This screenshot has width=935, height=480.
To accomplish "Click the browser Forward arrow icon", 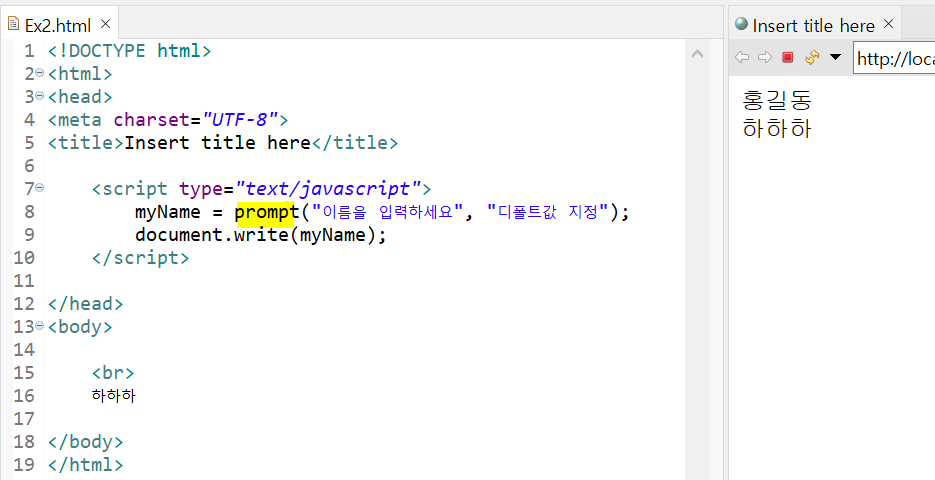I will (x=764, y=57).
